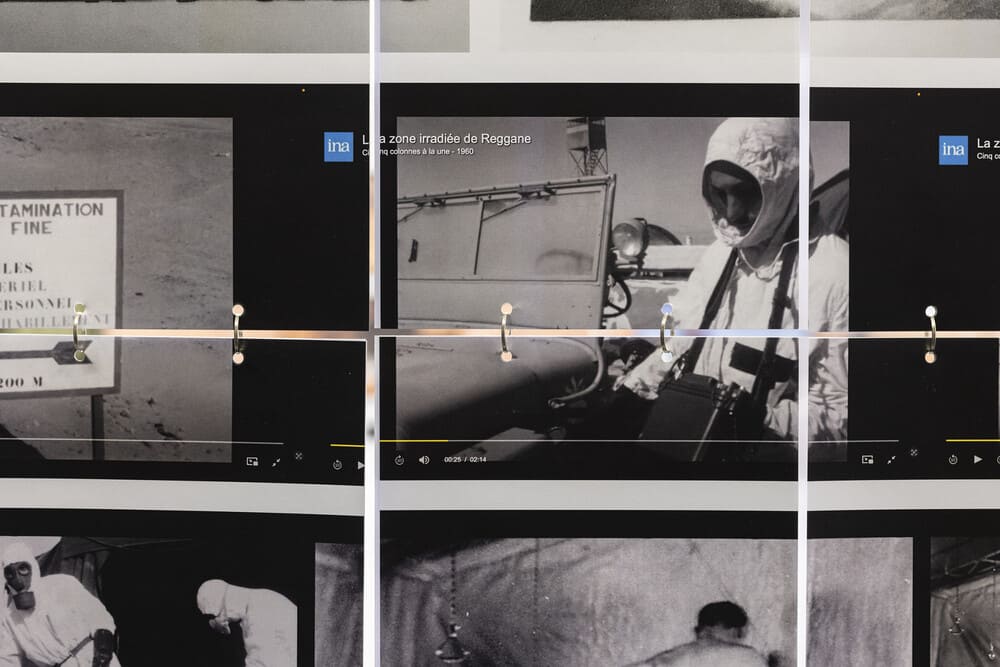Click the INA logo at the far right edge
This screenshot has height=667, width=1000.
pos(953,150)
